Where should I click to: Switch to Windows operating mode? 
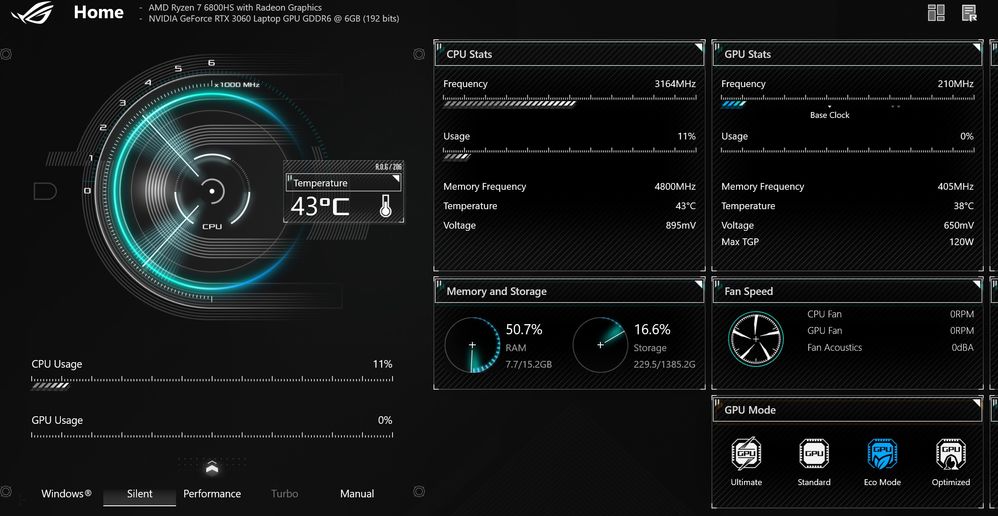click(66, 494)
